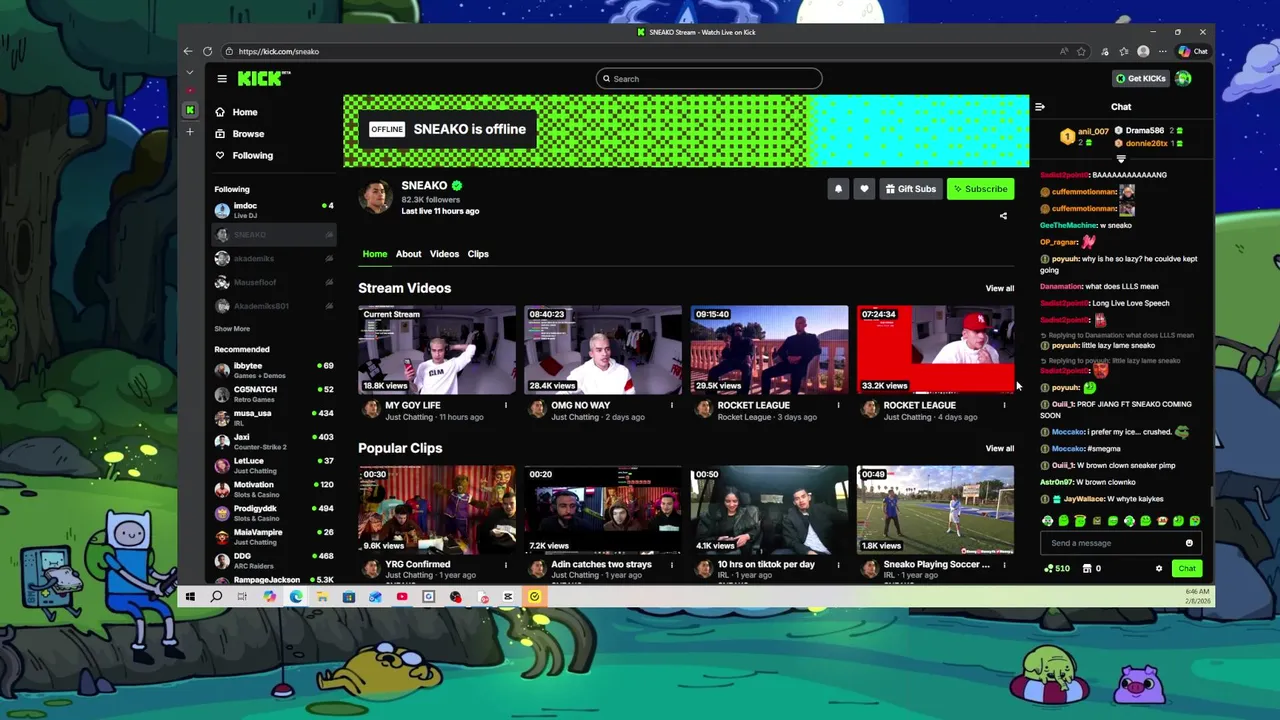Click the browser address bar URL

[279, 51]
